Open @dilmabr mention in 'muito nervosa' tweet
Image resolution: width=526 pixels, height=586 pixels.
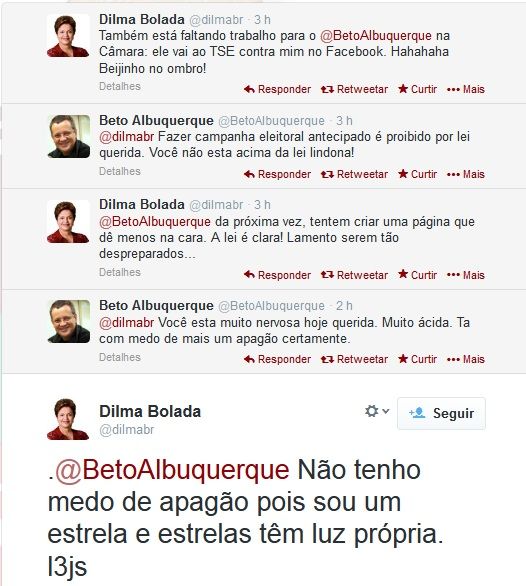pyautogui.click(x=126, y=323)
